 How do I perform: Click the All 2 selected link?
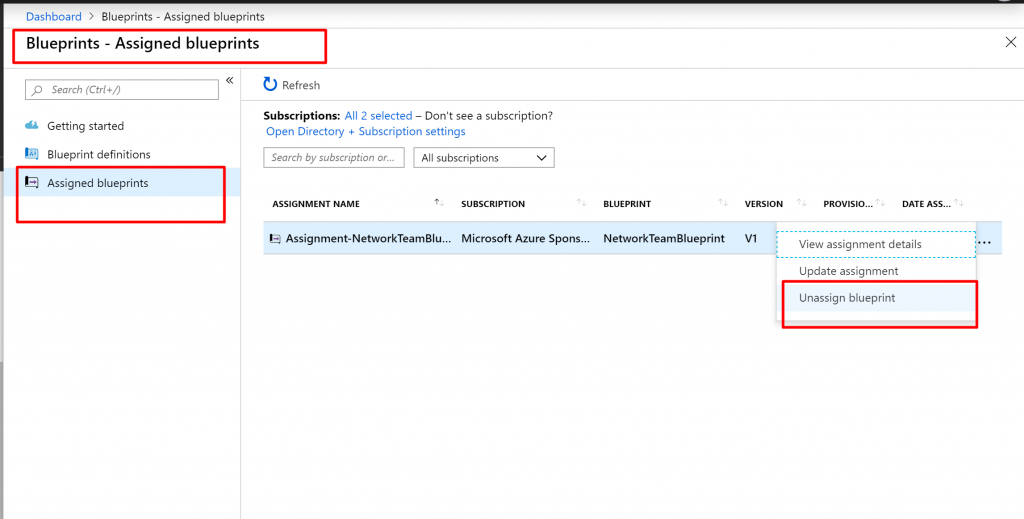tap(378, 116)
